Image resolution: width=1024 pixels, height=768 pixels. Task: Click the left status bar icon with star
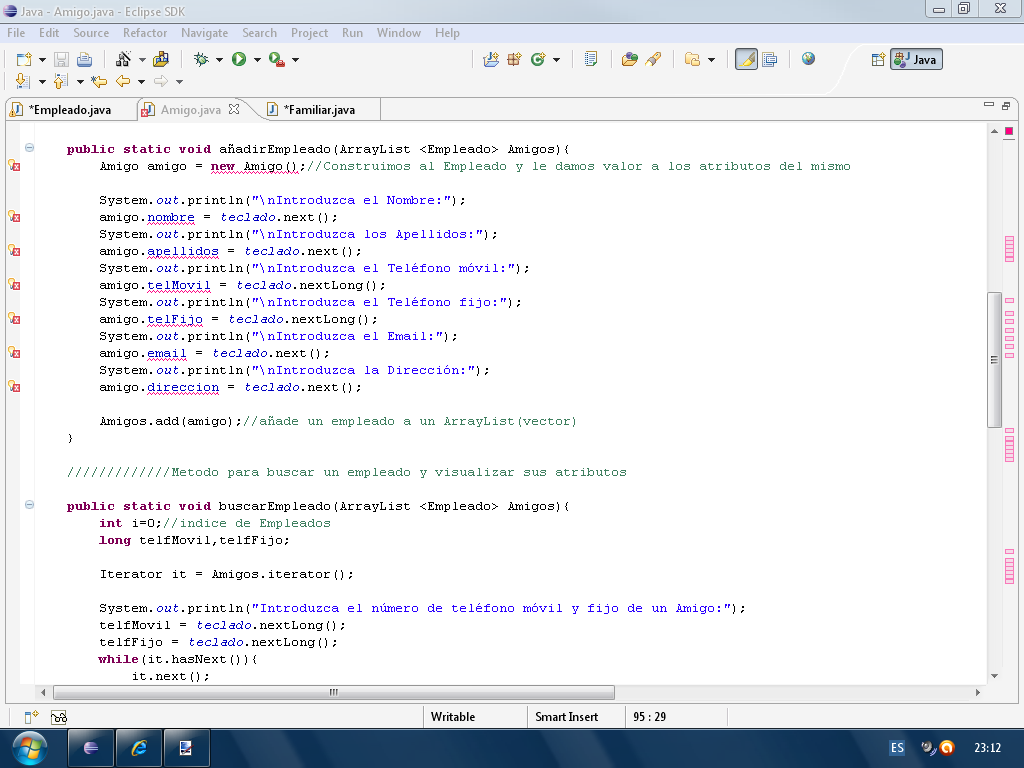click(31, 717)
